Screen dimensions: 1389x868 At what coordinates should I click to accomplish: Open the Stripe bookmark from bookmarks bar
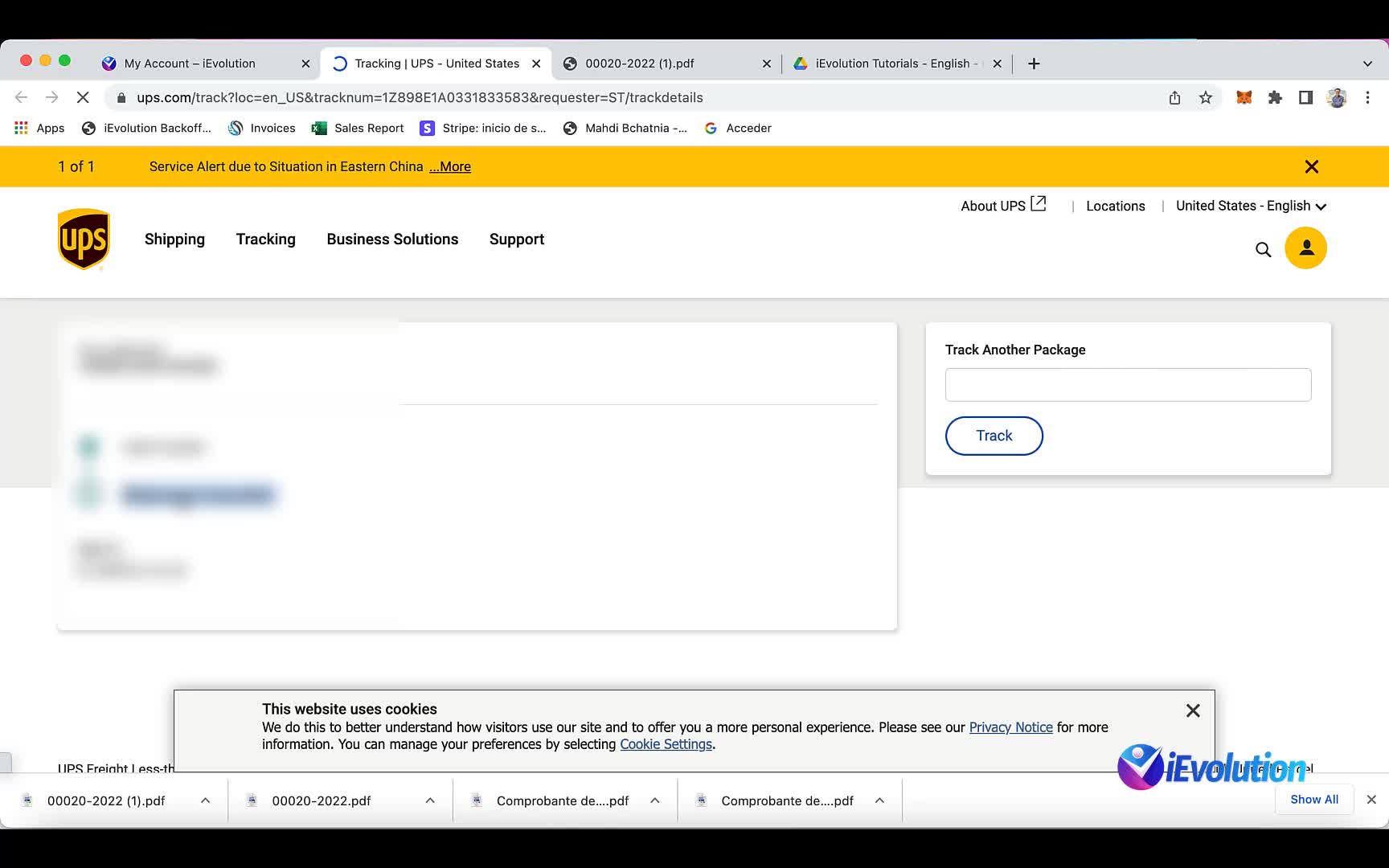[x=482, y=128]
